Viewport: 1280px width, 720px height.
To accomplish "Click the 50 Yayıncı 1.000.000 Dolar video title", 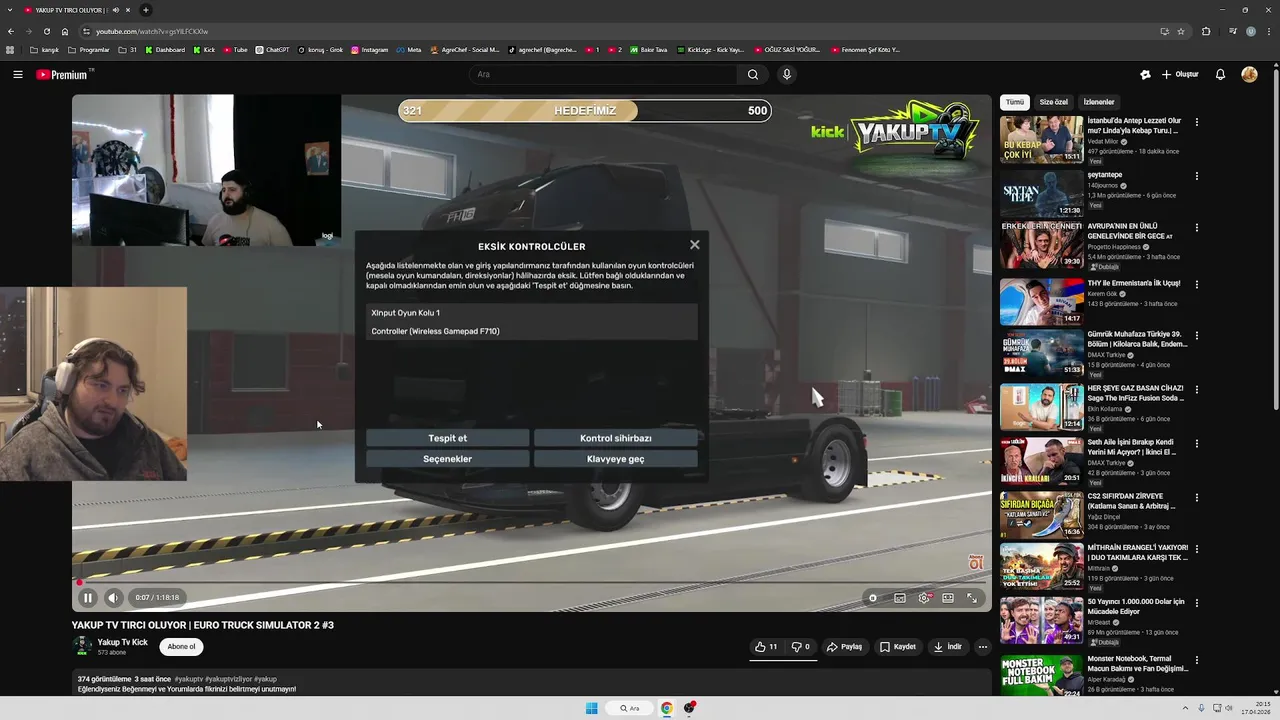I will click(x=1136, y=606).
